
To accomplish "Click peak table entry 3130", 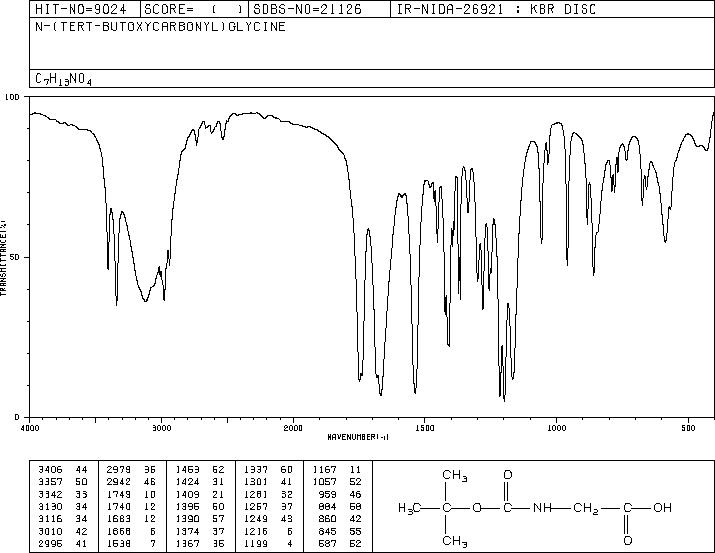I will [50, 506].
